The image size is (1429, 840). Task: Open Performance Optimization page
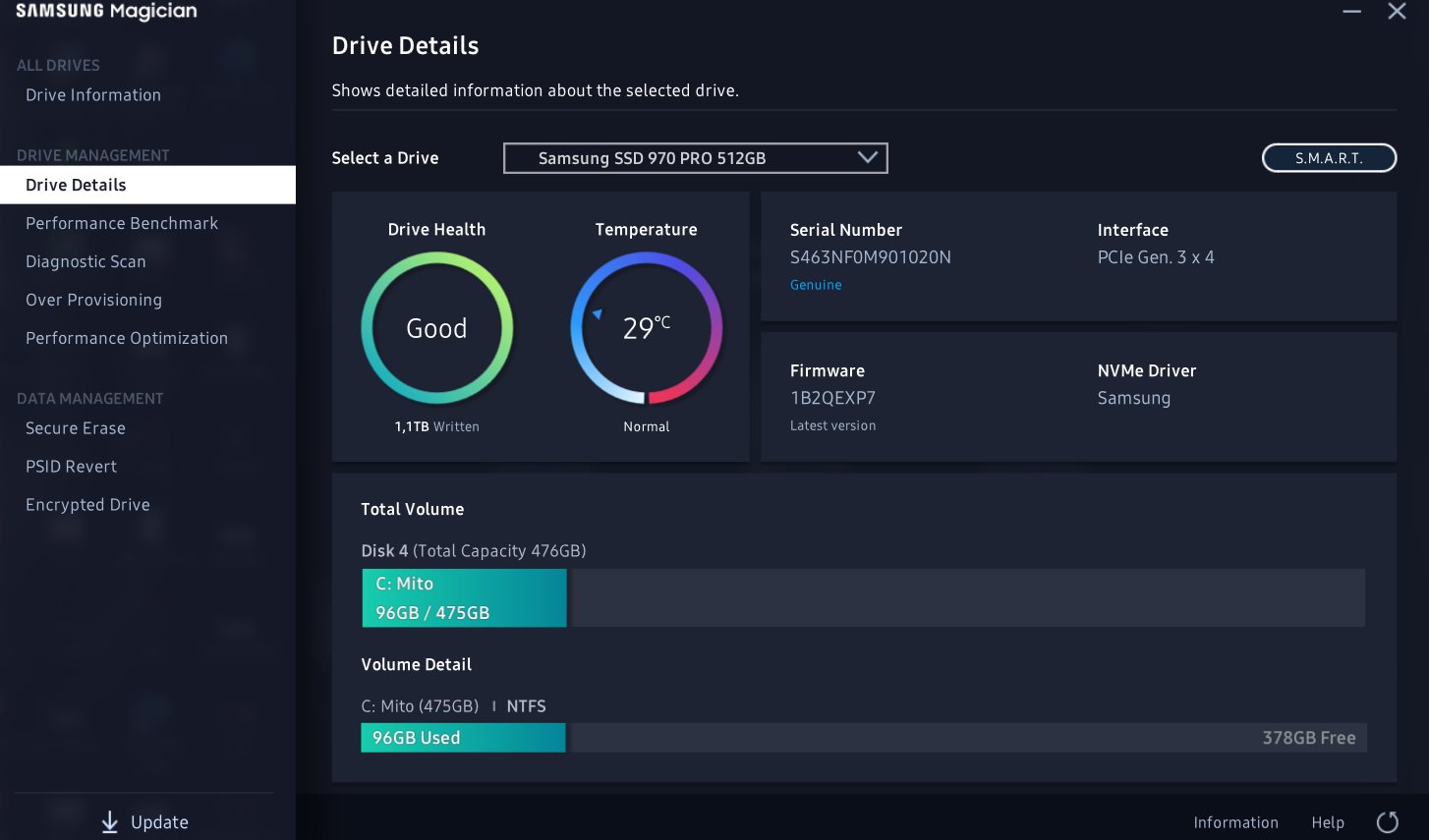(x=127, y=338)
